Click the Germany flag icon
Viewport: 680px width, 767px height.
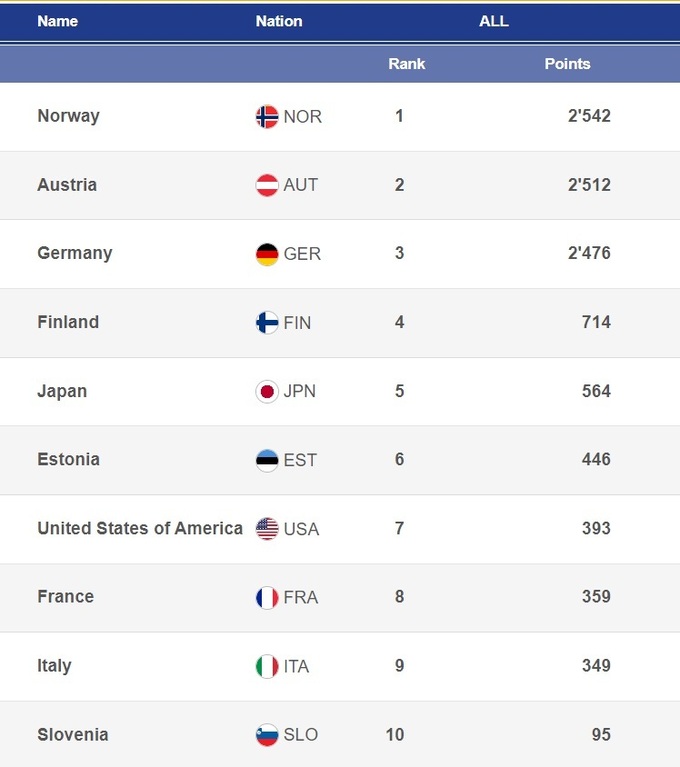(x=267, y=254)
